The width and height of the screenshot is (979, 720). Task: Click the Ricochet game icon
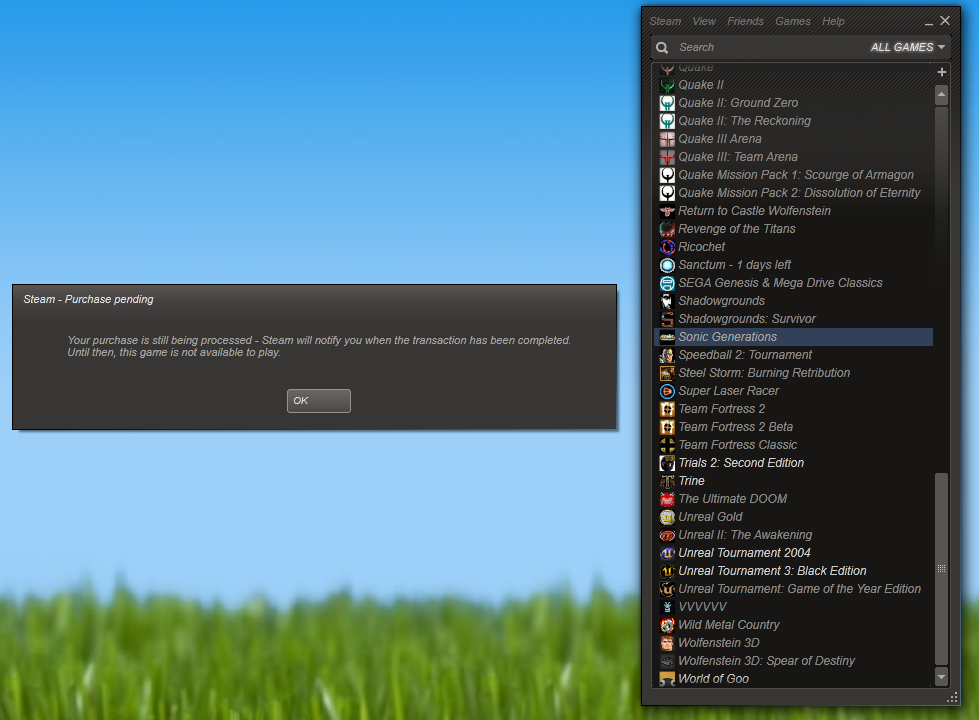667,247
